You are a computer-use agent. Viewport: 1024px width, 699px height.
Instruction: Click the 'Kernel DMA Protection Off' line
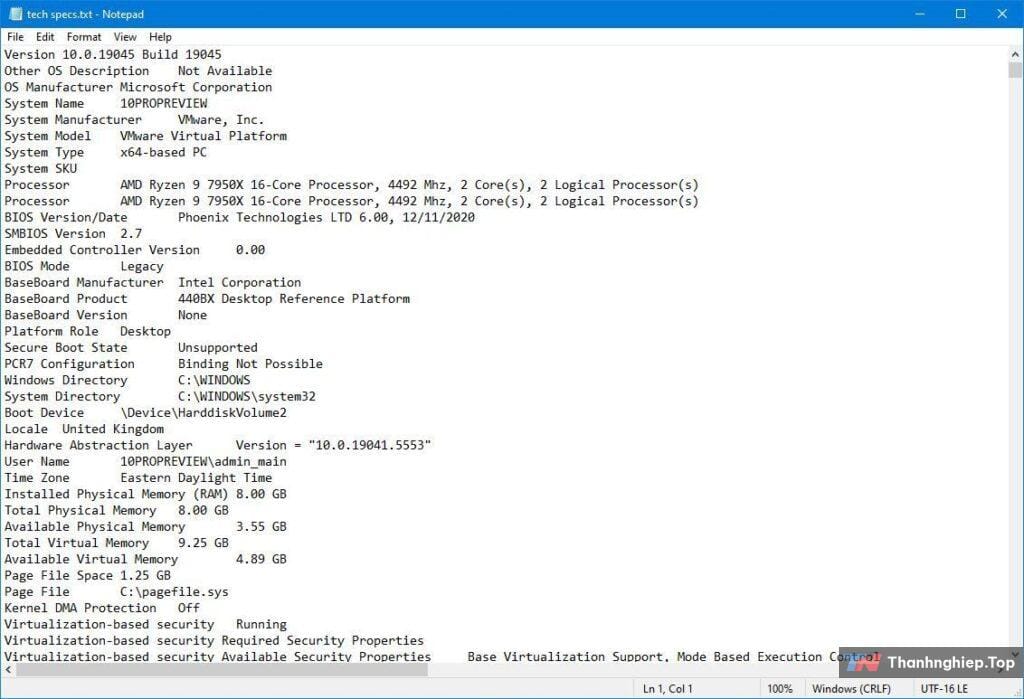tap(102, 608)
